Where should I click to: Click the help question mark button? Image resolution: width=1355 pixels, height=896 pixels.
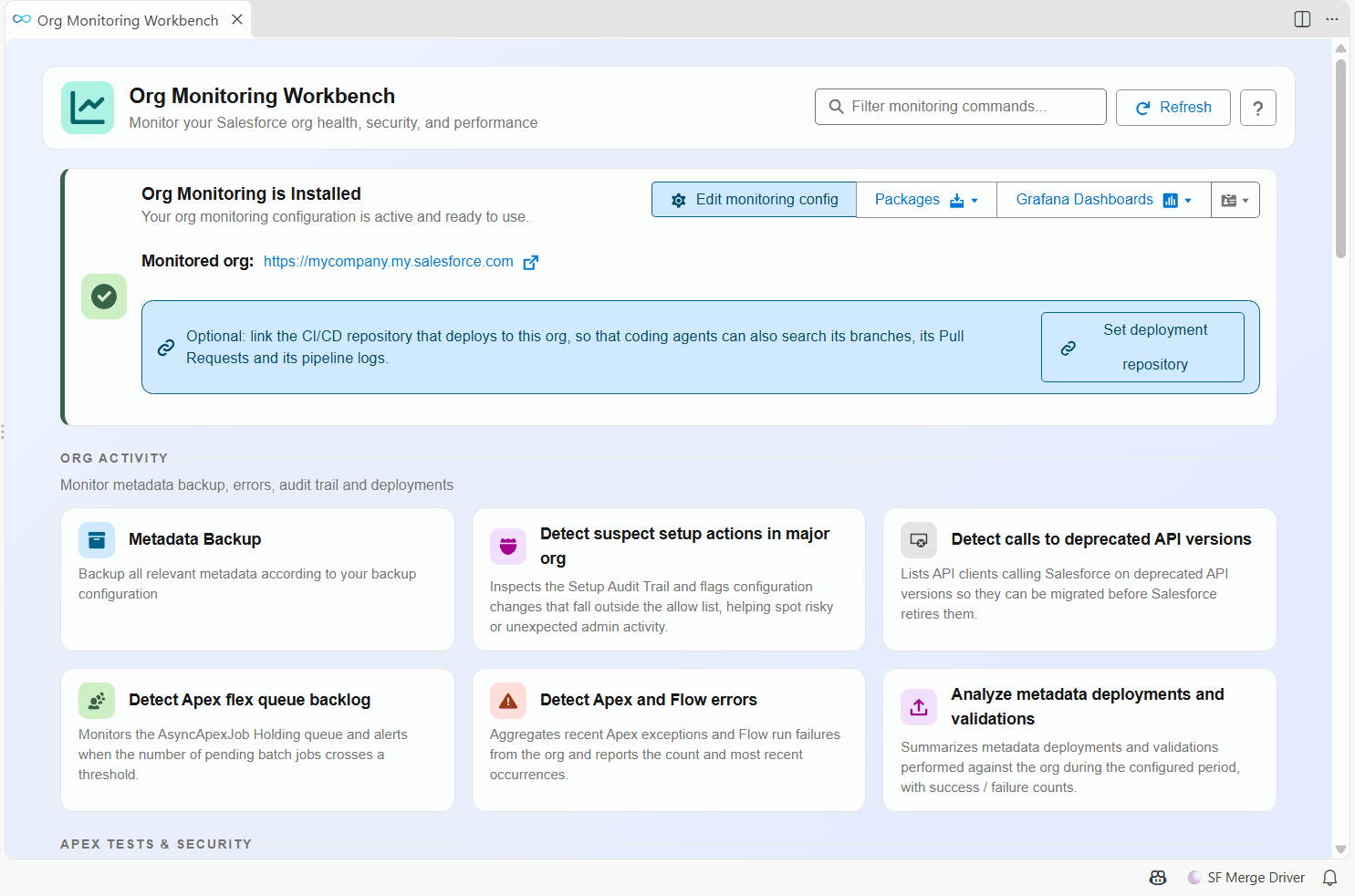1257,108
